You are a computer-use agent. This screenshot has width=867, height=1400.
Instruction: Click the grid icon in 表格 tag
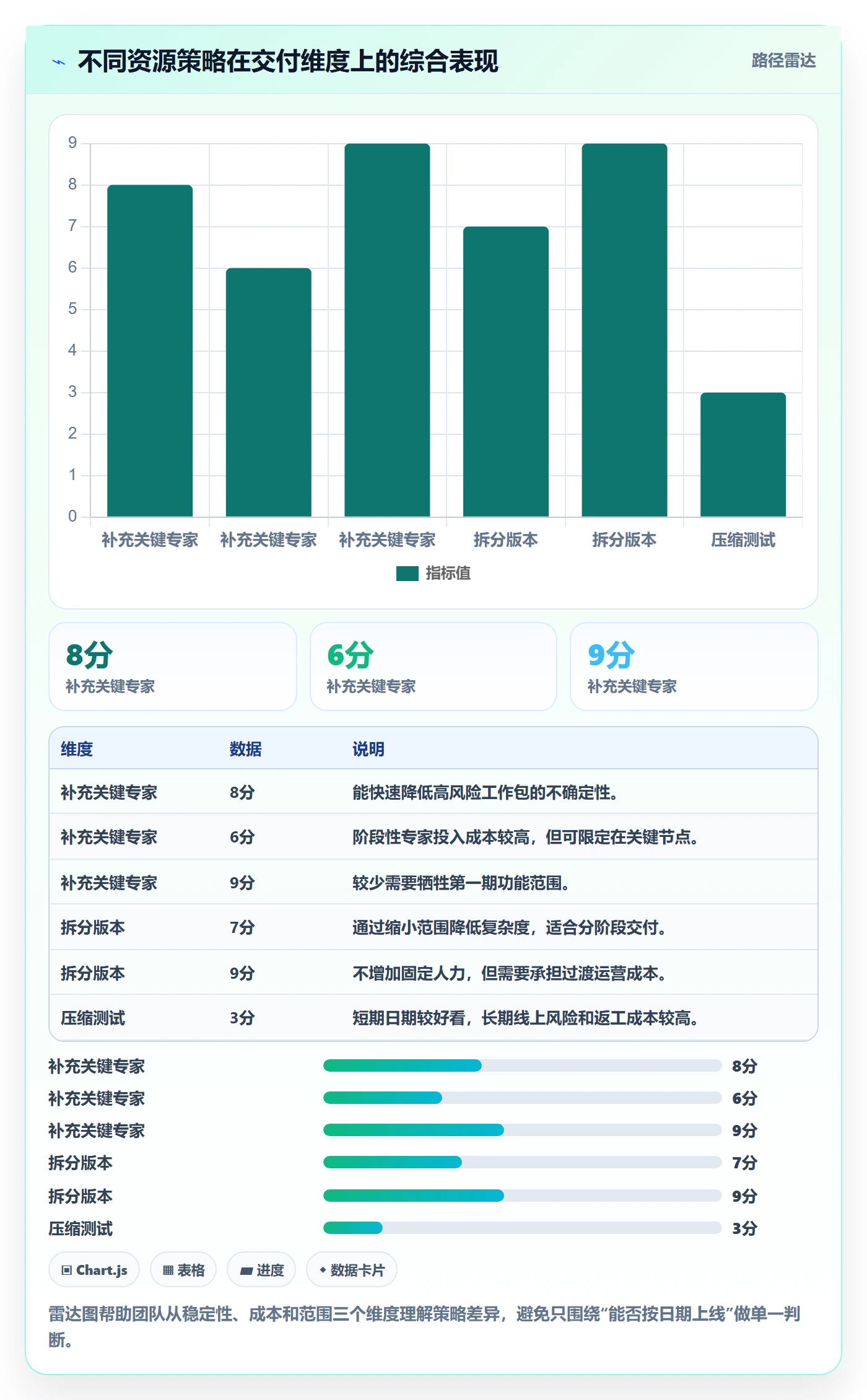168,1271
